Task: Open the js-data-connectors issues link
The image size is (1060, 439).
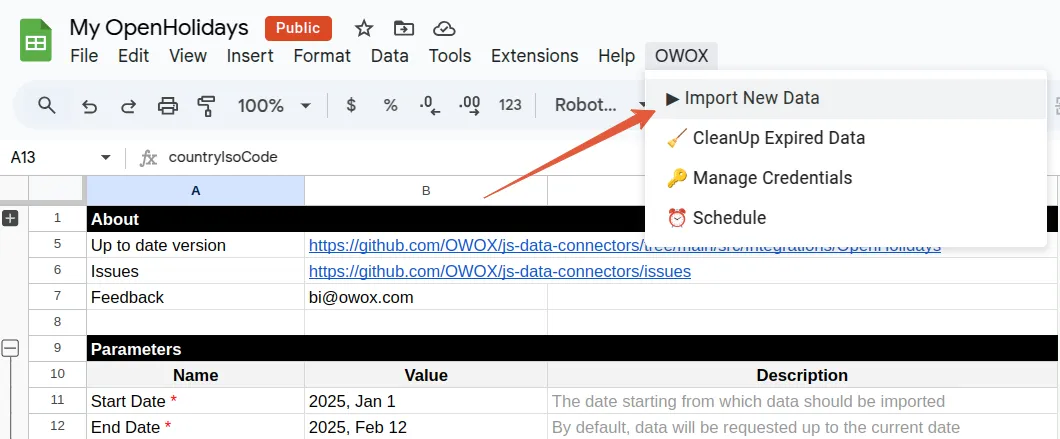Action: coord(500,271)
